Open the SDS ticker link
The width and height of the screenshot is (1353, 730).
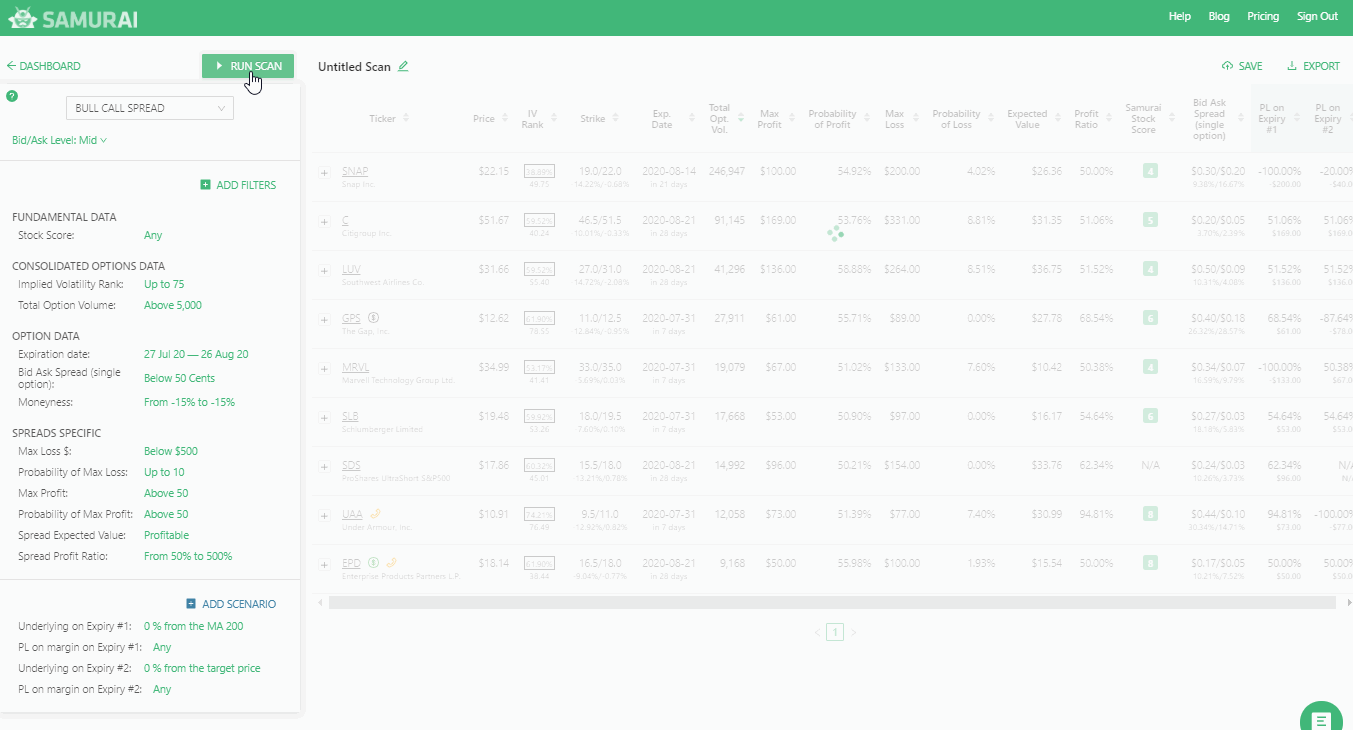[x=351, y=465]
